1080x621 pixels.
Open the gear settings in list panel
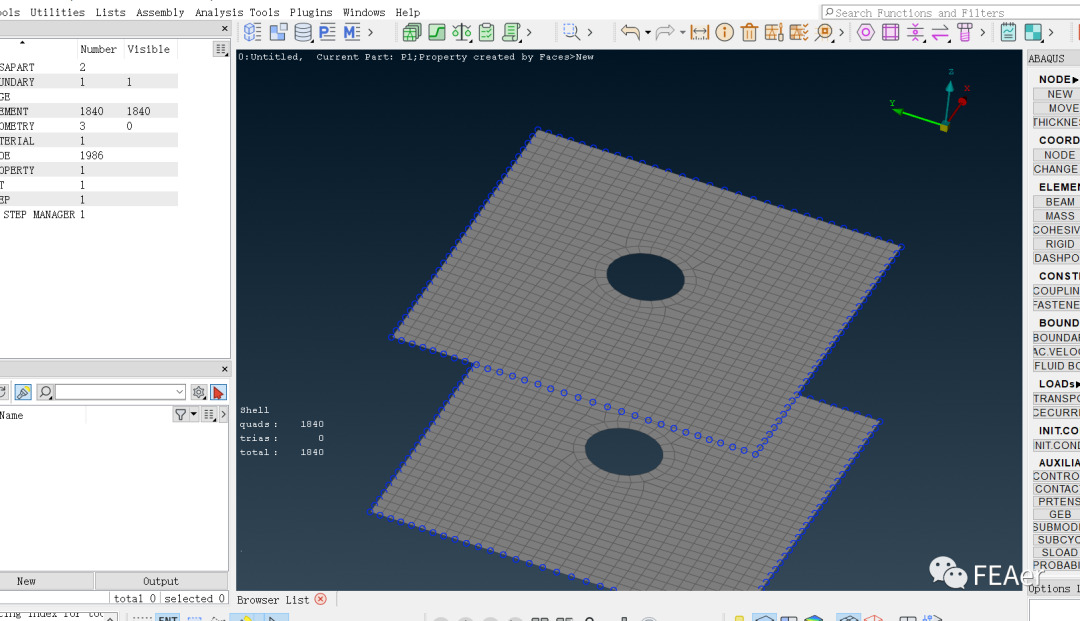coord(198,392)
